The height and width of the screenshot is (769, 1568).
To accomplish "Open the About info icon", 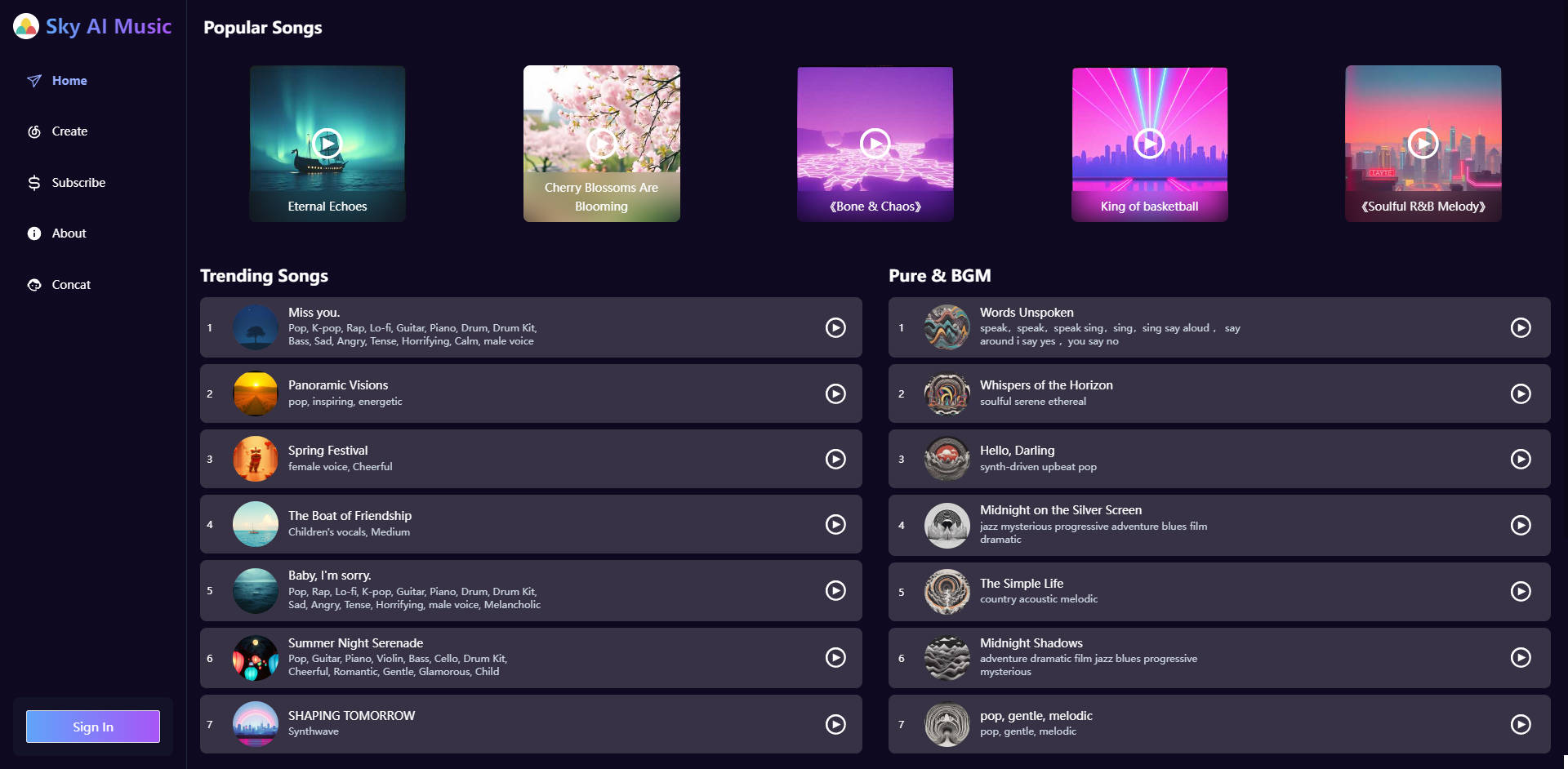I will [33, 233].
